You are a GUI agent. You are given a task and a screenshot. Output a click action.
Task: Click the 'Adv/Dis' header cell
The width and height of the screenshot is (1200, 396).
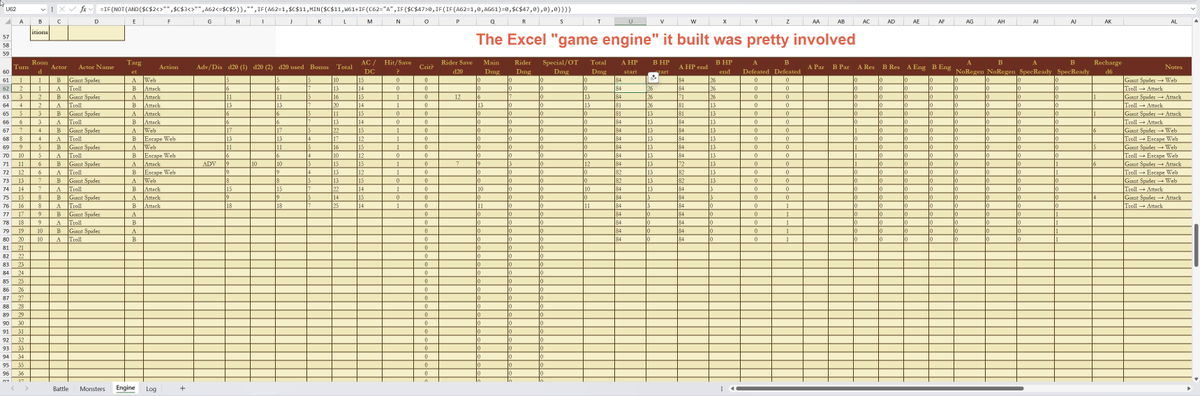(x=210, y=66)
